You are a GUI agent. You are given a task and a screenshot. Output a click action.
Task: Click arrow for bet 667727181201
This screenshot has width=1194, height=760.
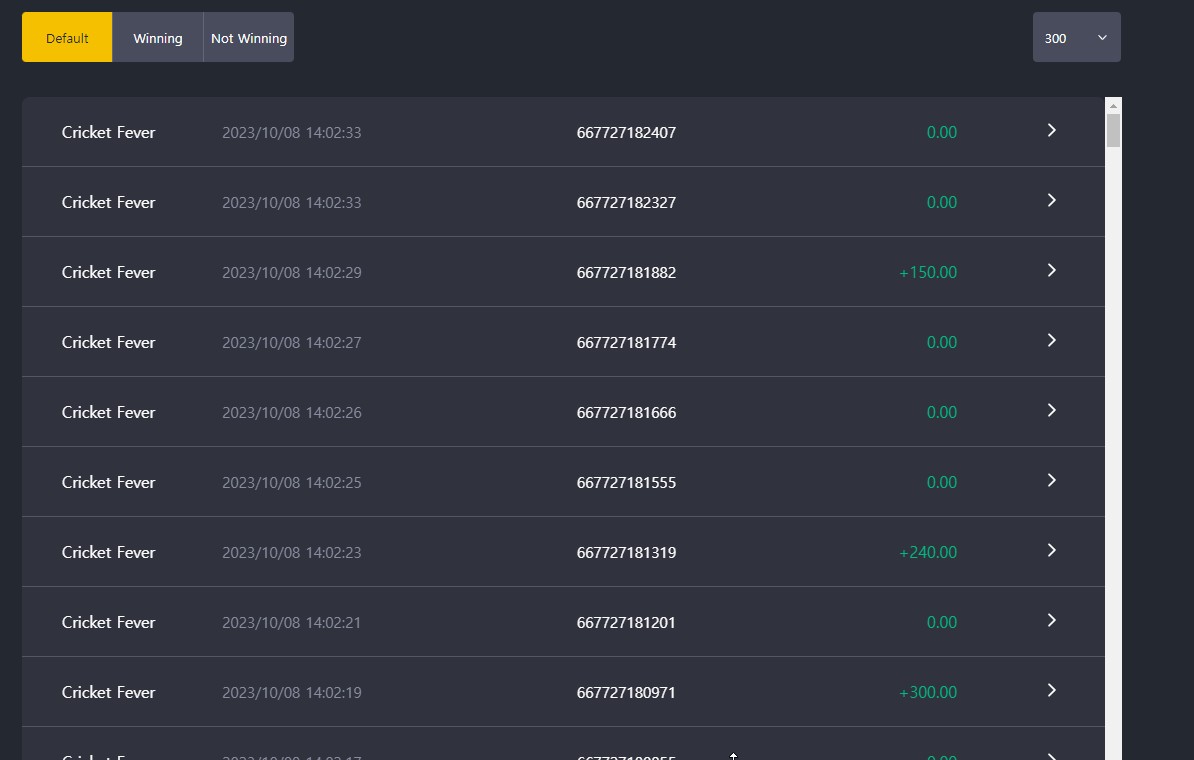coord(1052,621)
